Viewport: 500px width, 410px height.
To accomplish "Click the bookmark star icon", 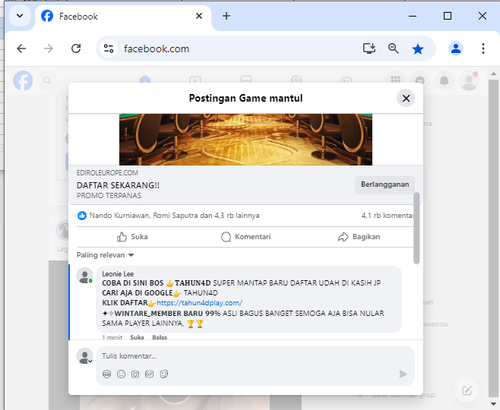I will click(418, 49).
